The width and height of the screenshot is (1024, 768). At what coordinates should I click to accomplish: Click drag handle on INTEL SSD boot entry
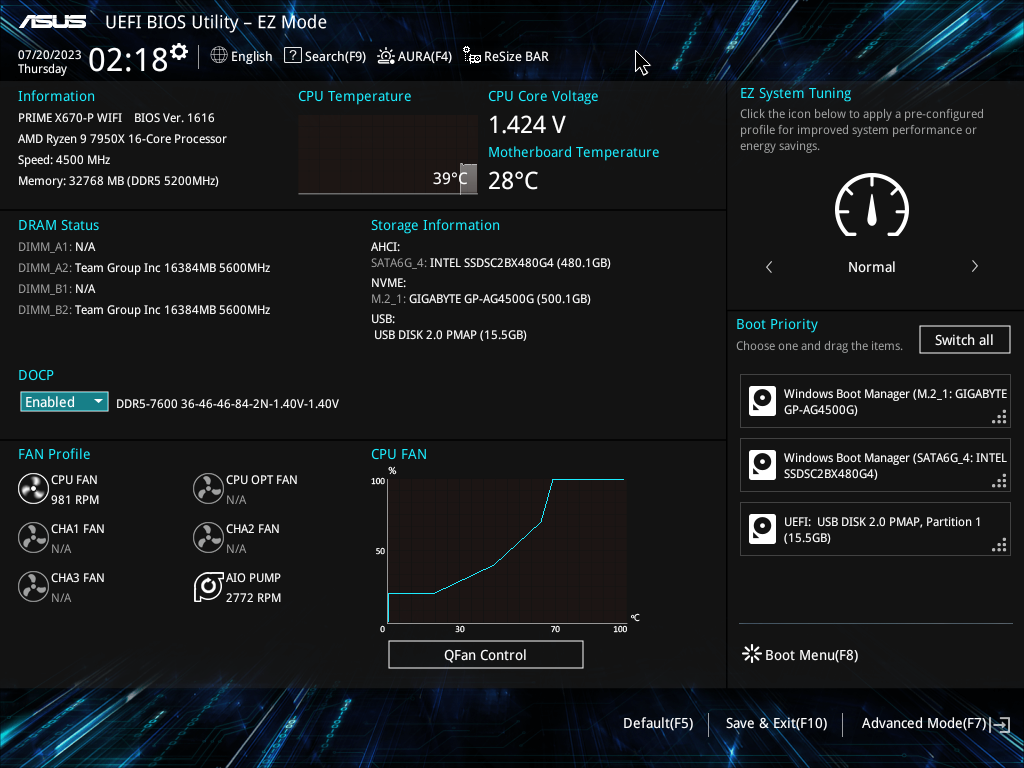pyautogui.click(x=999, y=481)
